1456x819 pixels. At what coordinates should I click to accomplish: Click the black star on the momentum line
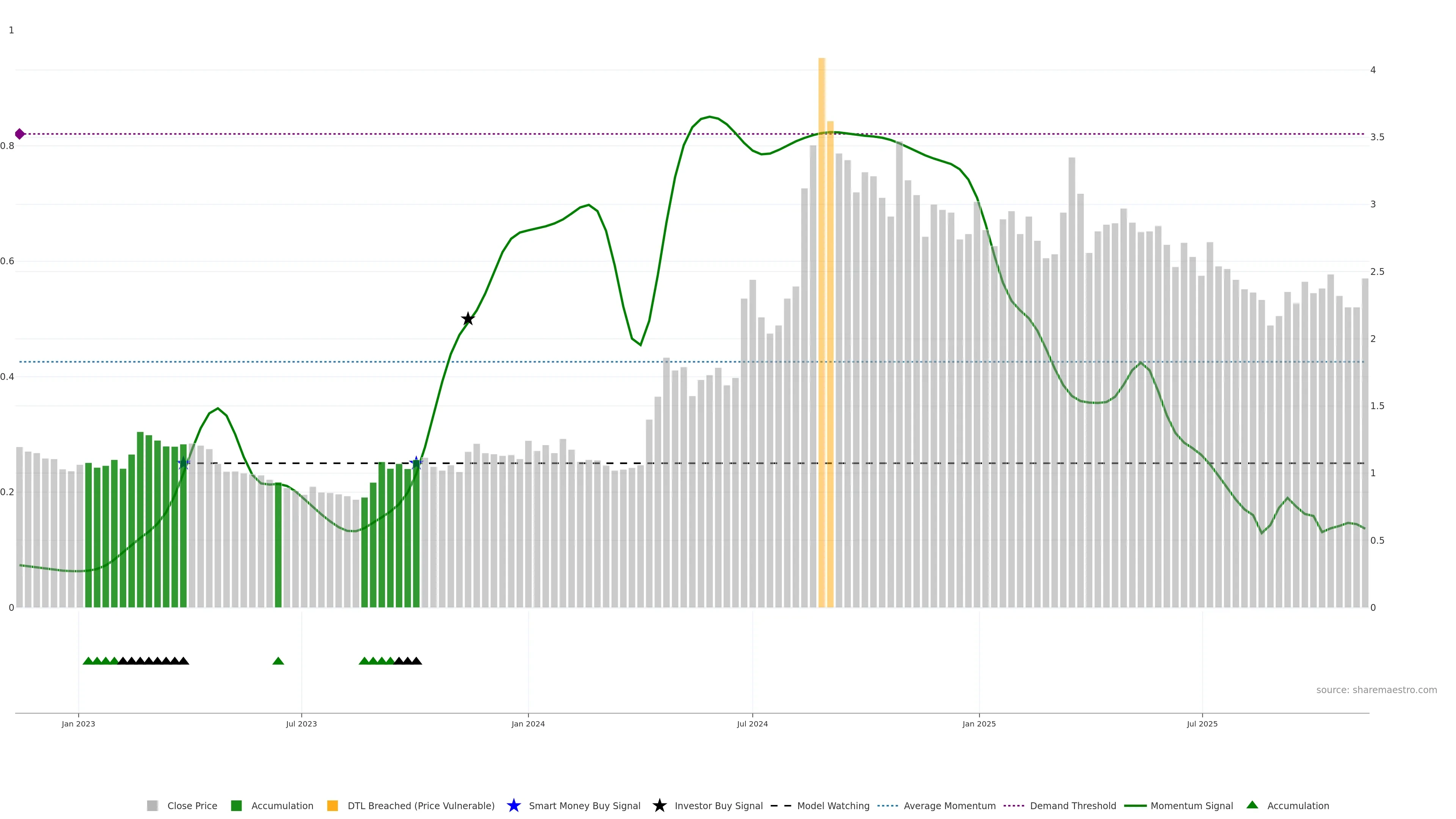click(468, 319)
